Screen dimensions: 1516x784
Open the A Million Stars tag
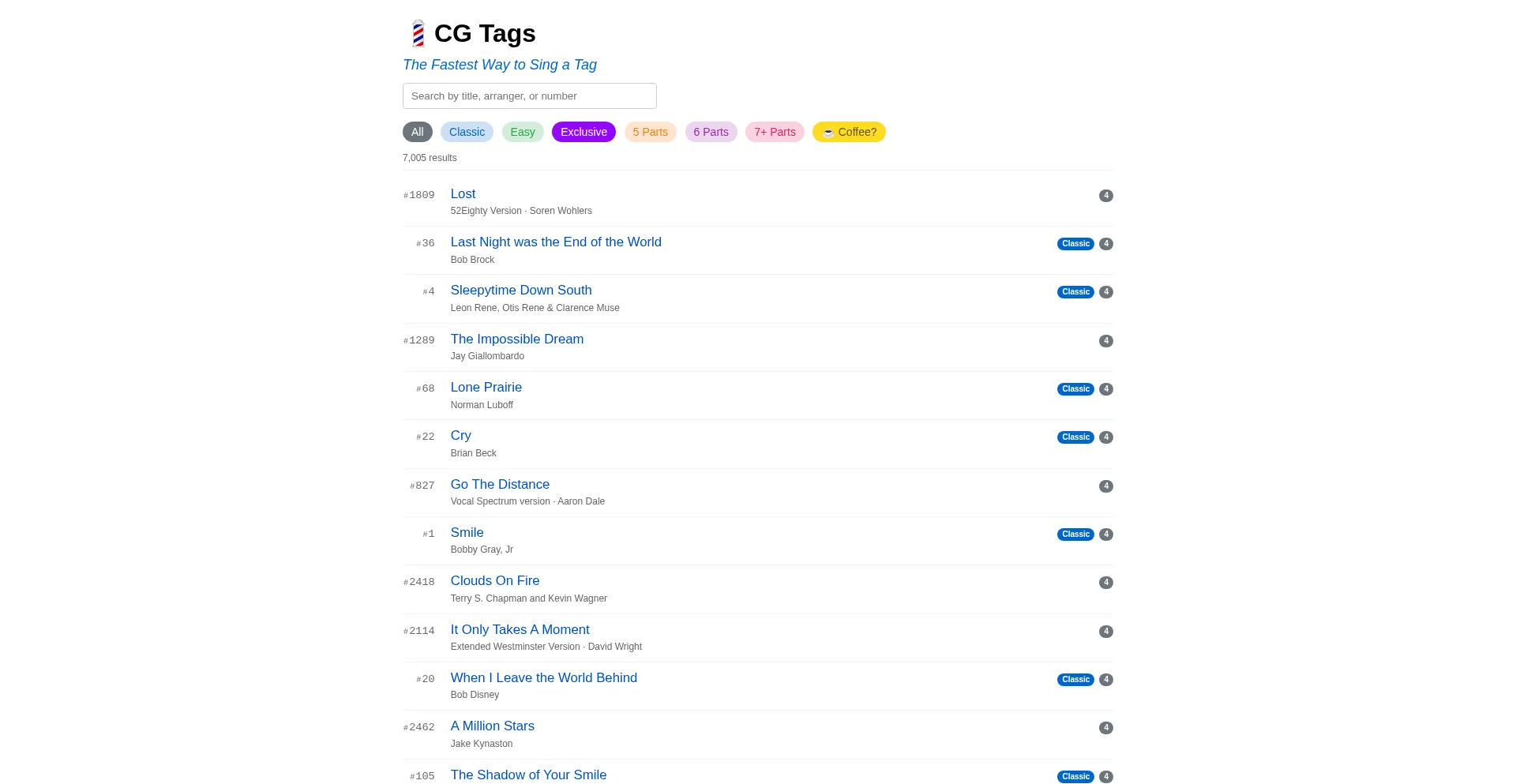coord(493,726)
